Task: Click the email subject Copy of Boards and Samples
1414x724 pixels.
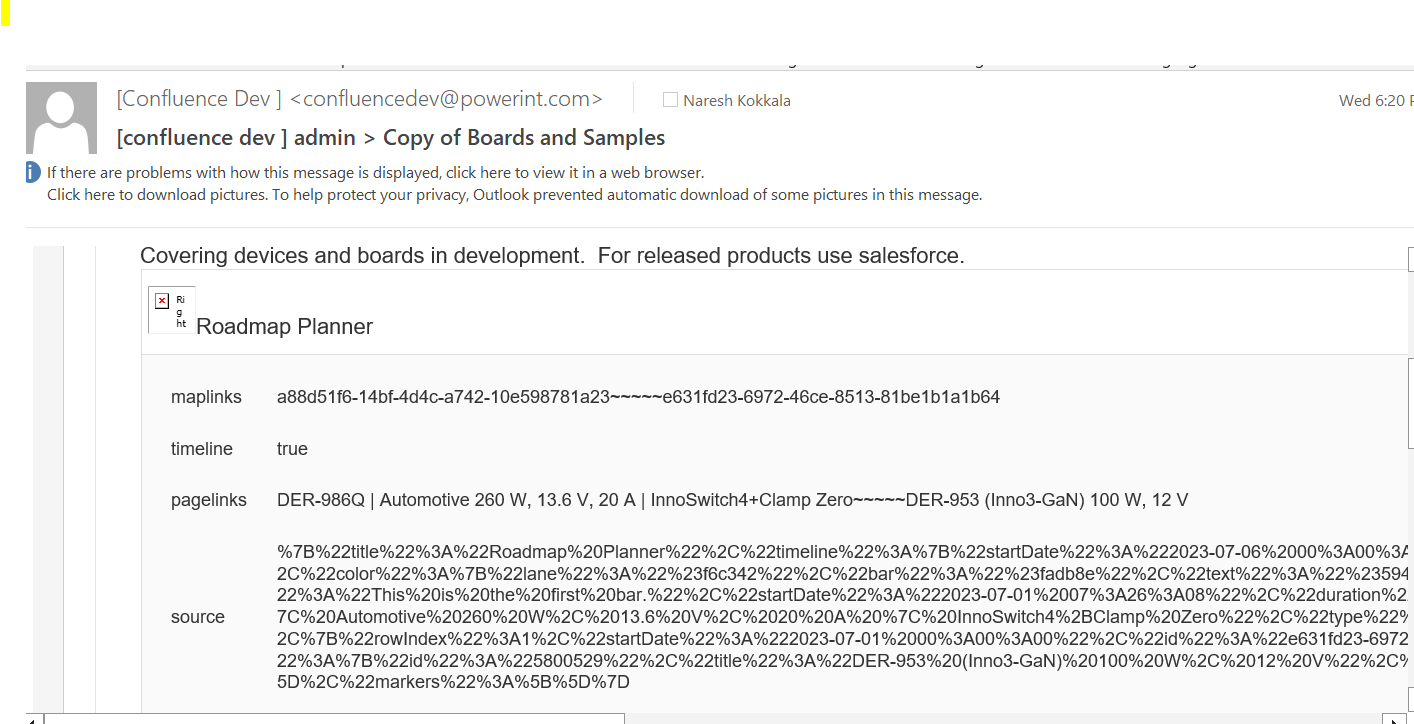Action: tap(391, 138)
